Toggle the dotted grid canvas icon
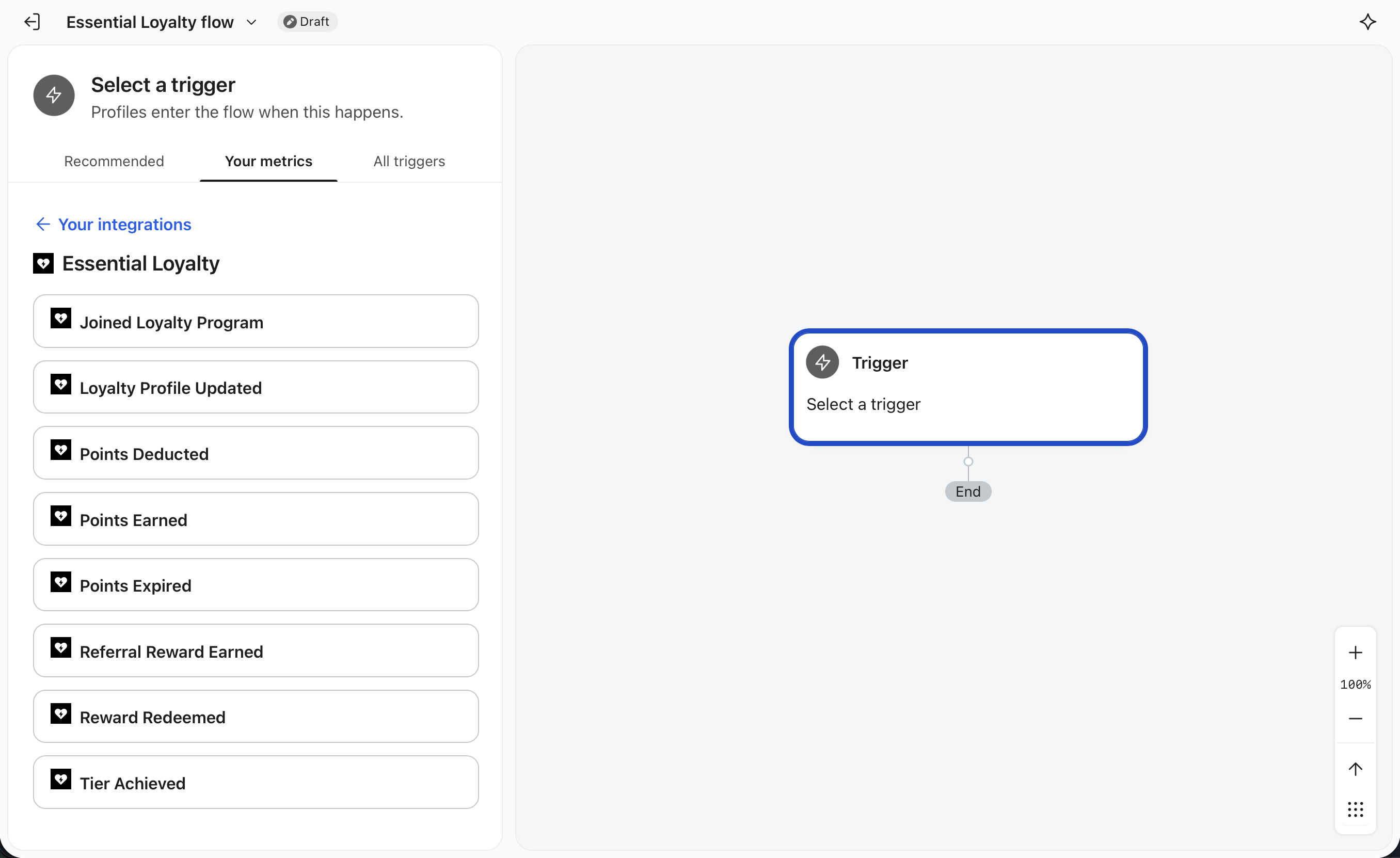The width and height of the screenshot is (1400, 858). [x=1355, y=809]
